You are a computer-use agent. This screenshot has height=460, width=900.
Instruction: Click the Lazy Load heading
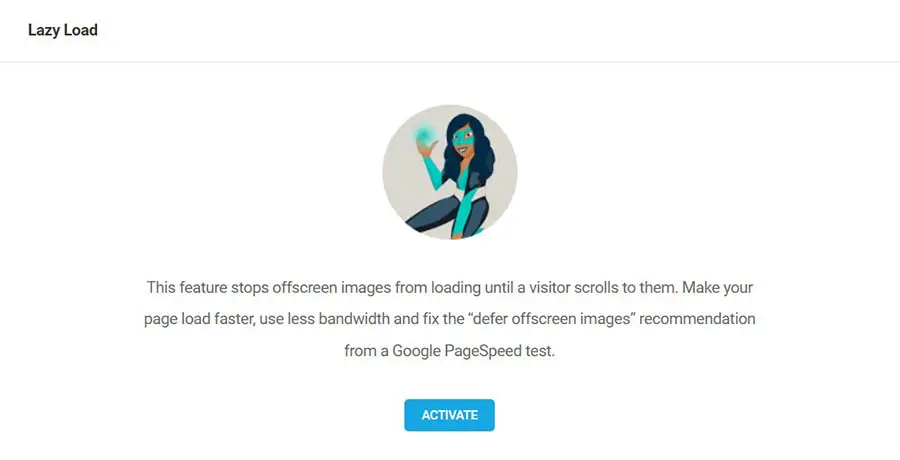click(x=62, y=30)
